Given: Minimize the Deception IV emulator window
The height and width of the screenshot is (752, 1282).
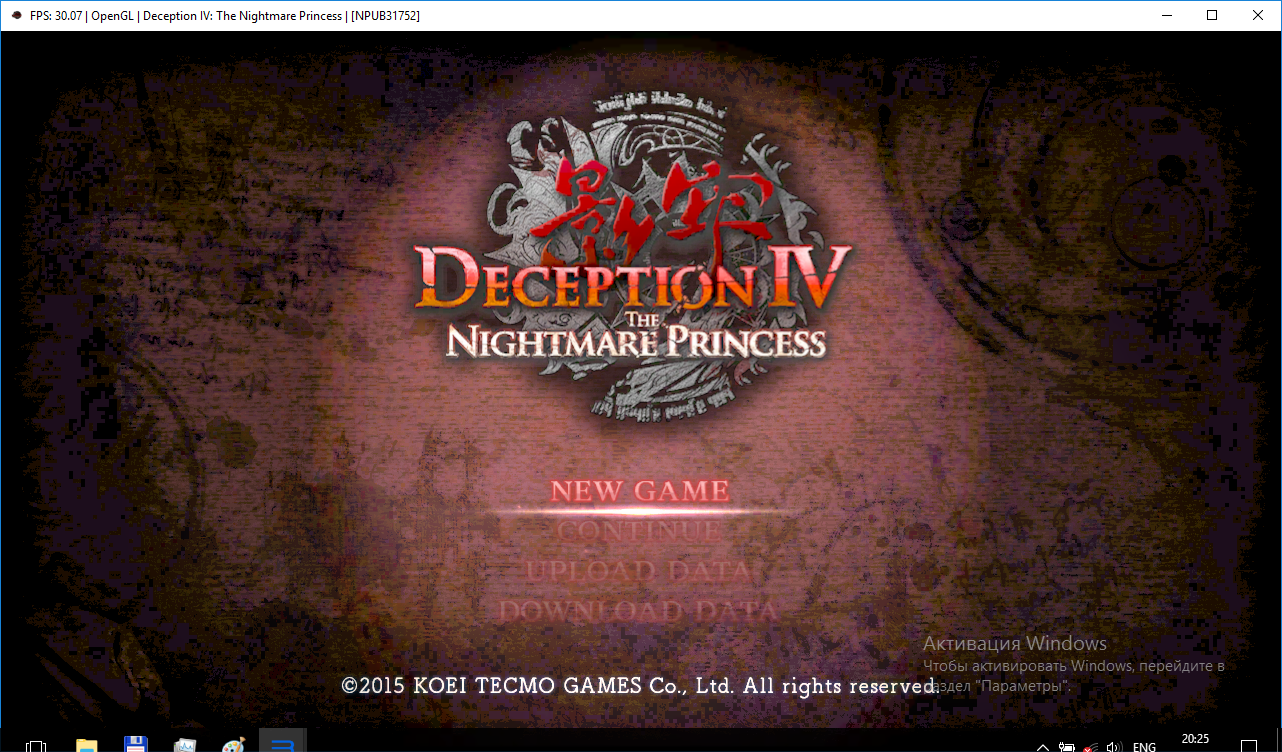Looking at the screenshot, I should click(1166, 15).
